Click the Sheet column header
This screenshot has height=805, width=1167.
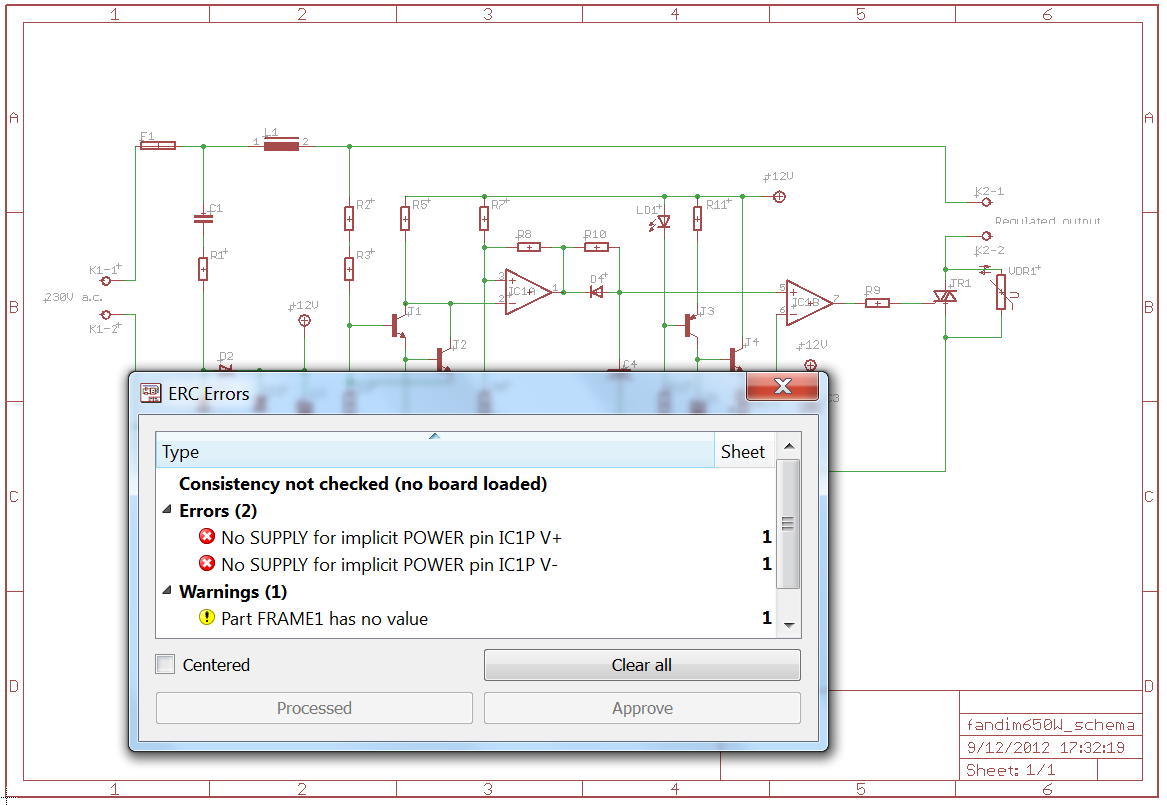(743, 452)
